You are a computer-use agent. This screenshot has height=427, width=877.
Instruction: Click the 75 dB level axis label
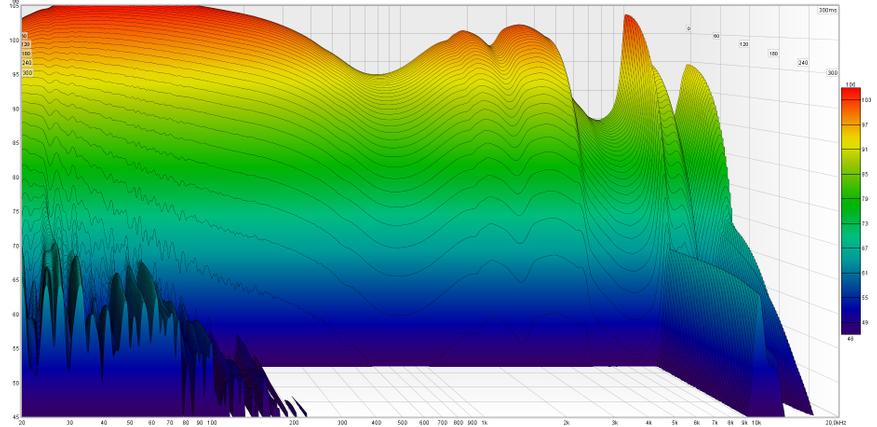coord(15,212)
